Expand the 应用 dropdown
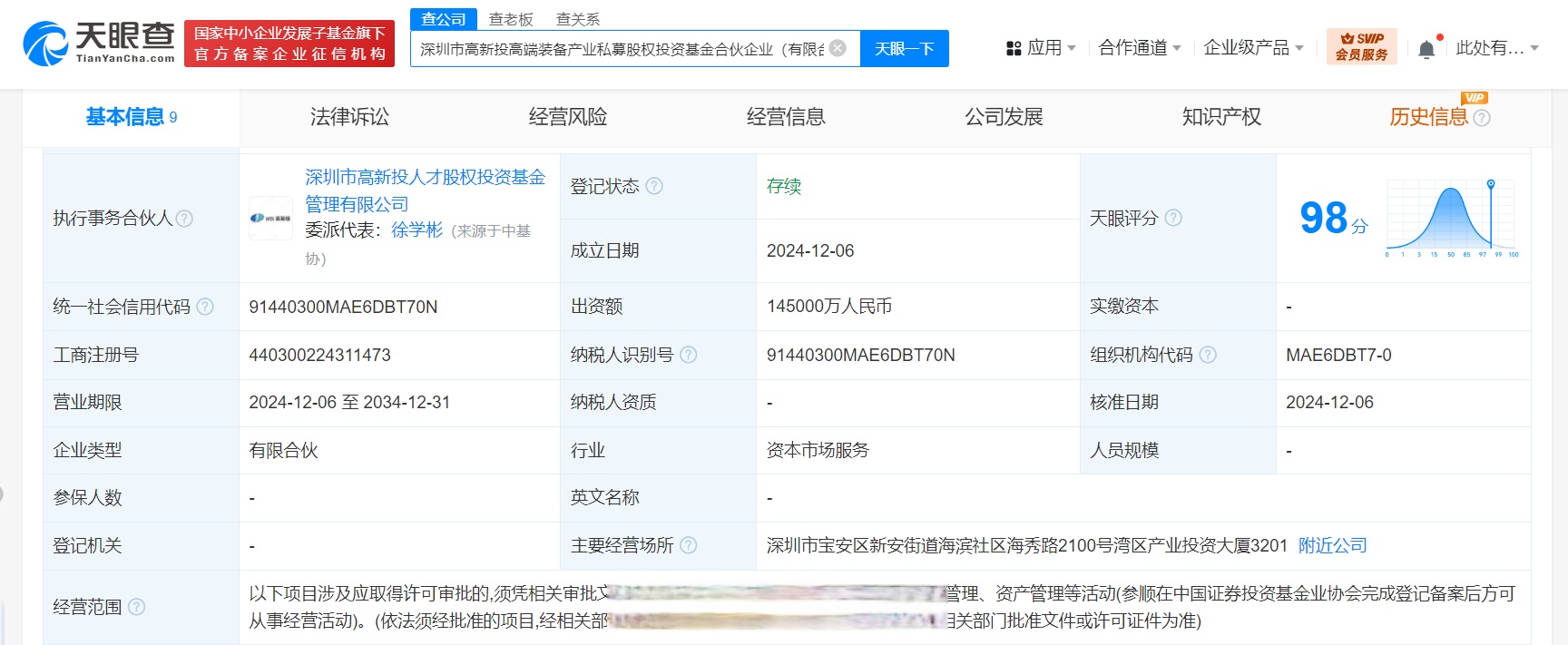The image size is (1568, 645). pyautogui.click(x=1051, y=48)
